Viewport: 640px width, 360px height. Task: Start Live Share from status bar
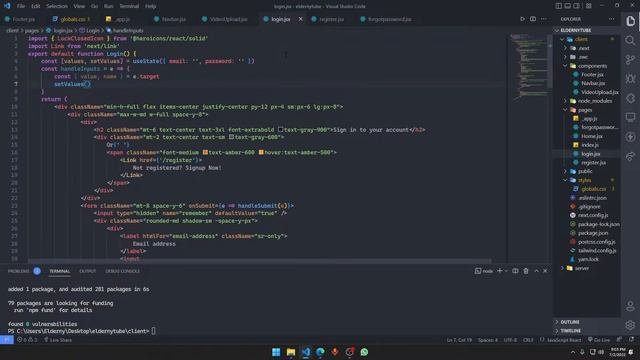(58, 340)
